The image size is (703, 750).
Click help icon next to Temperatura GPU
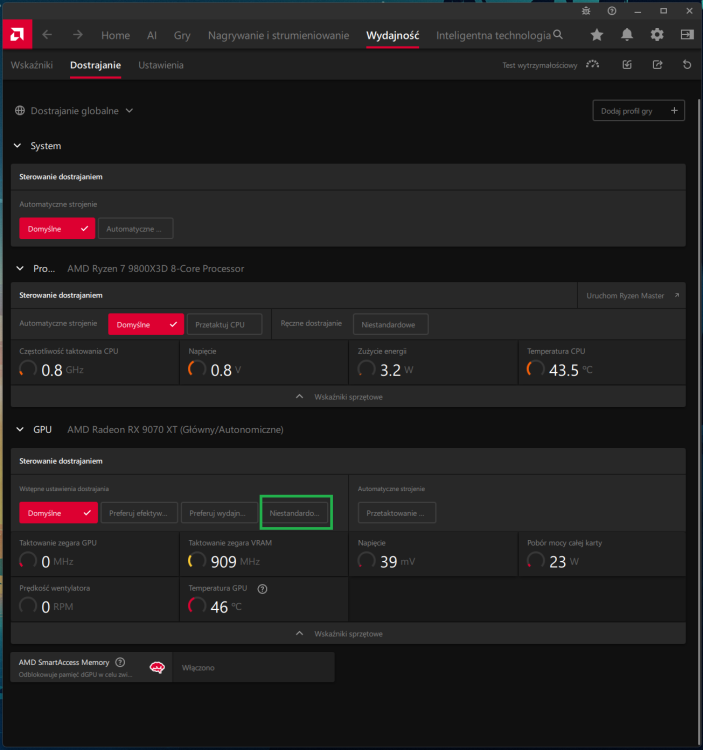pos(262,589)
